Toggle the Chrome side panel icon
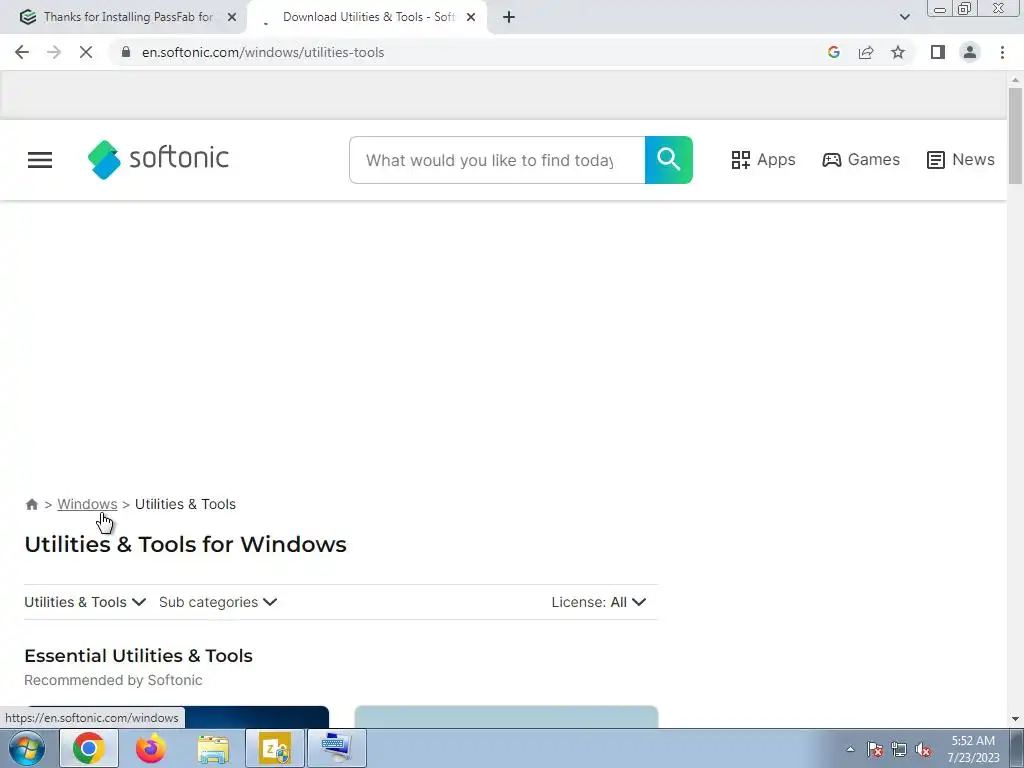1024x768 pixels. coord(938,52)
